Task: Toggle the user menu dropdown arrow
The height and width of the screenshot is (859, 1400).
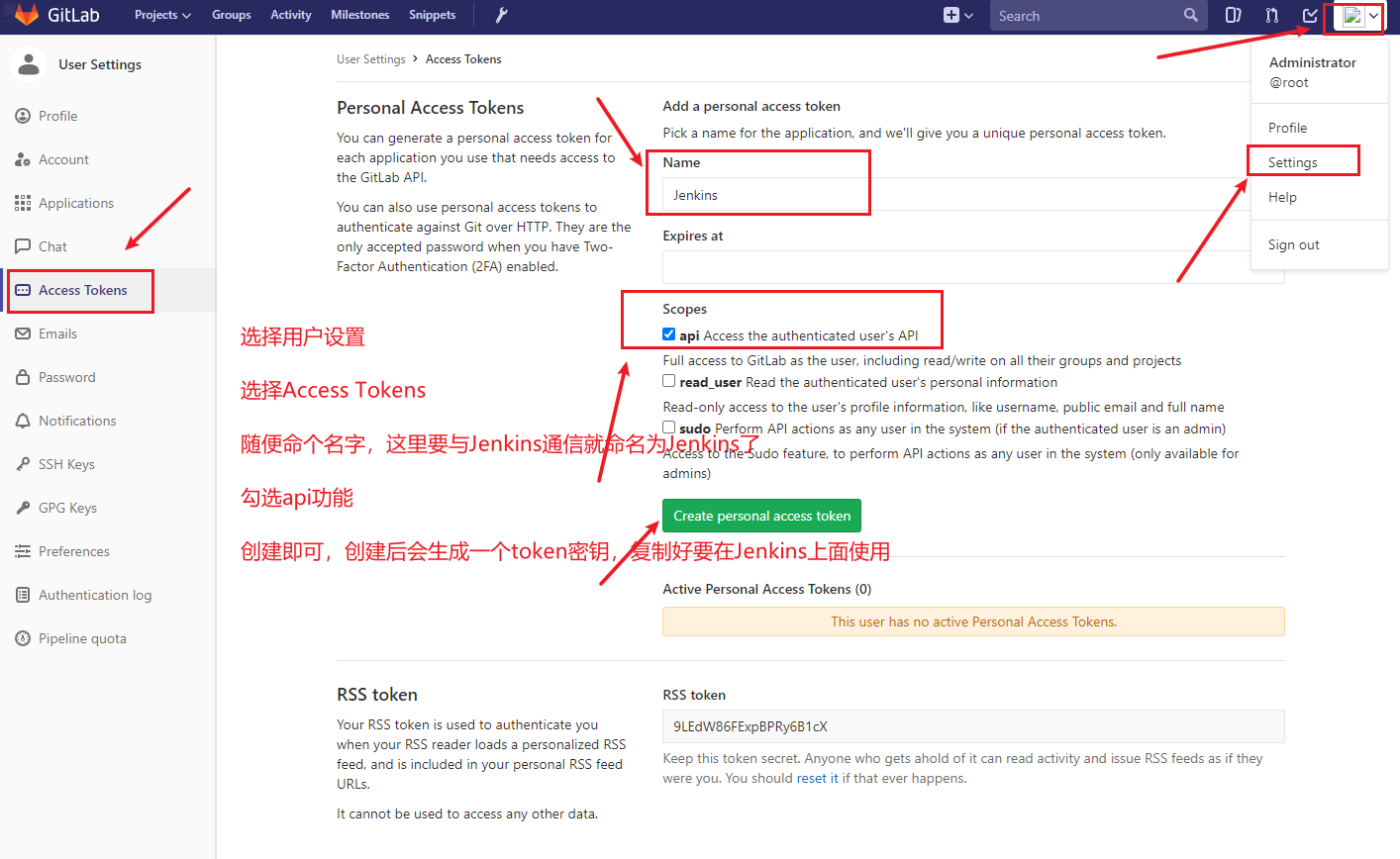Action: [1373, 15]
